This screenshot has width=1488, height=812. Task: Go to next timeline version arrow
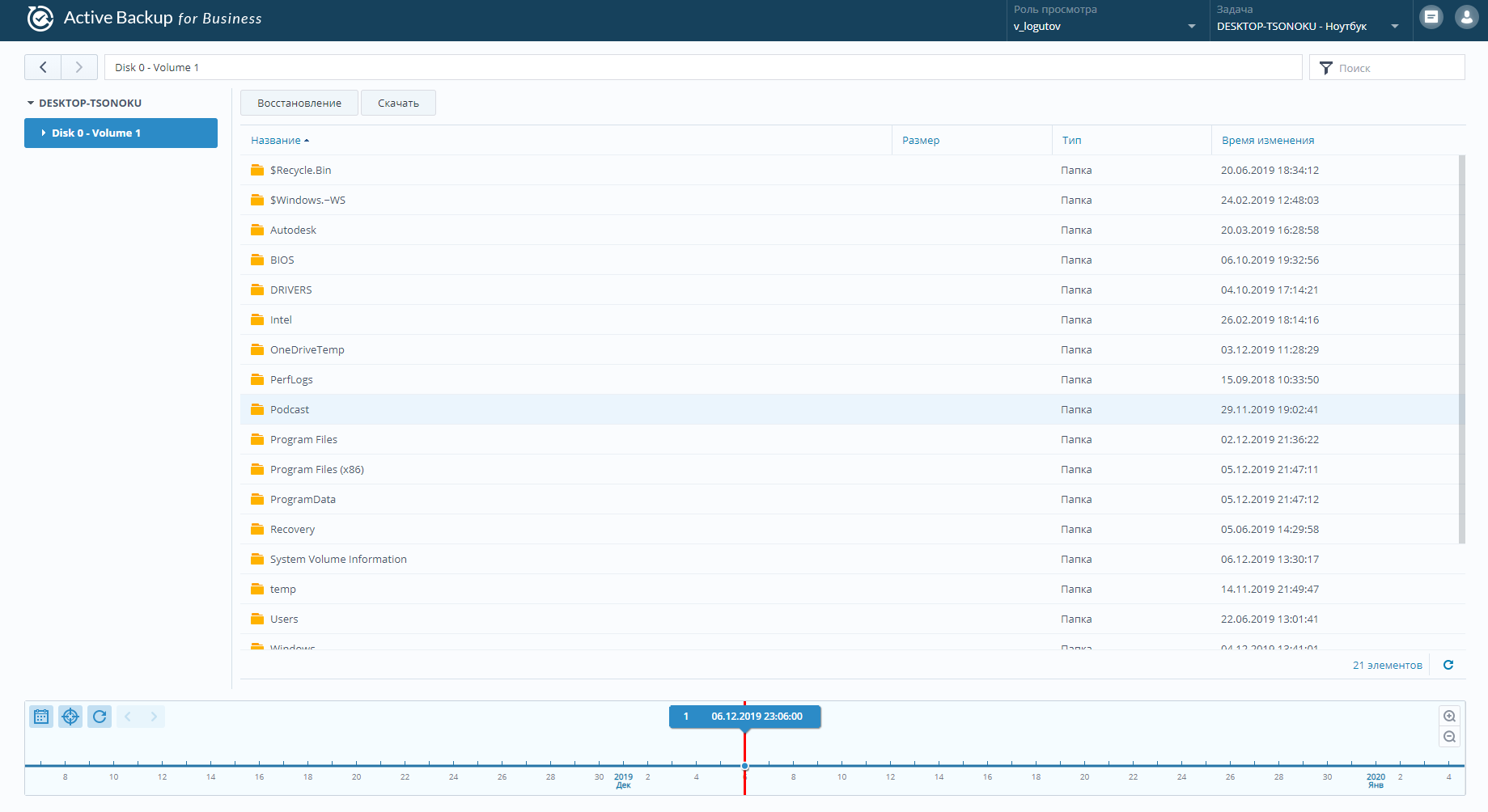tap(154, 717)
